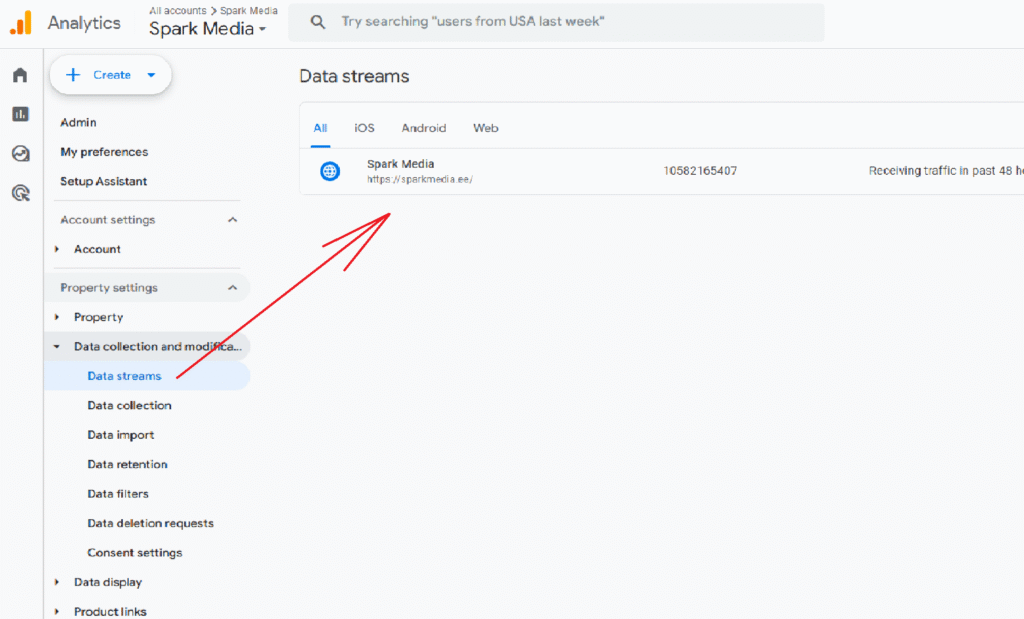1024x619 pixels.
Task: Click the Product links tree item label
Action: (110, 612)
